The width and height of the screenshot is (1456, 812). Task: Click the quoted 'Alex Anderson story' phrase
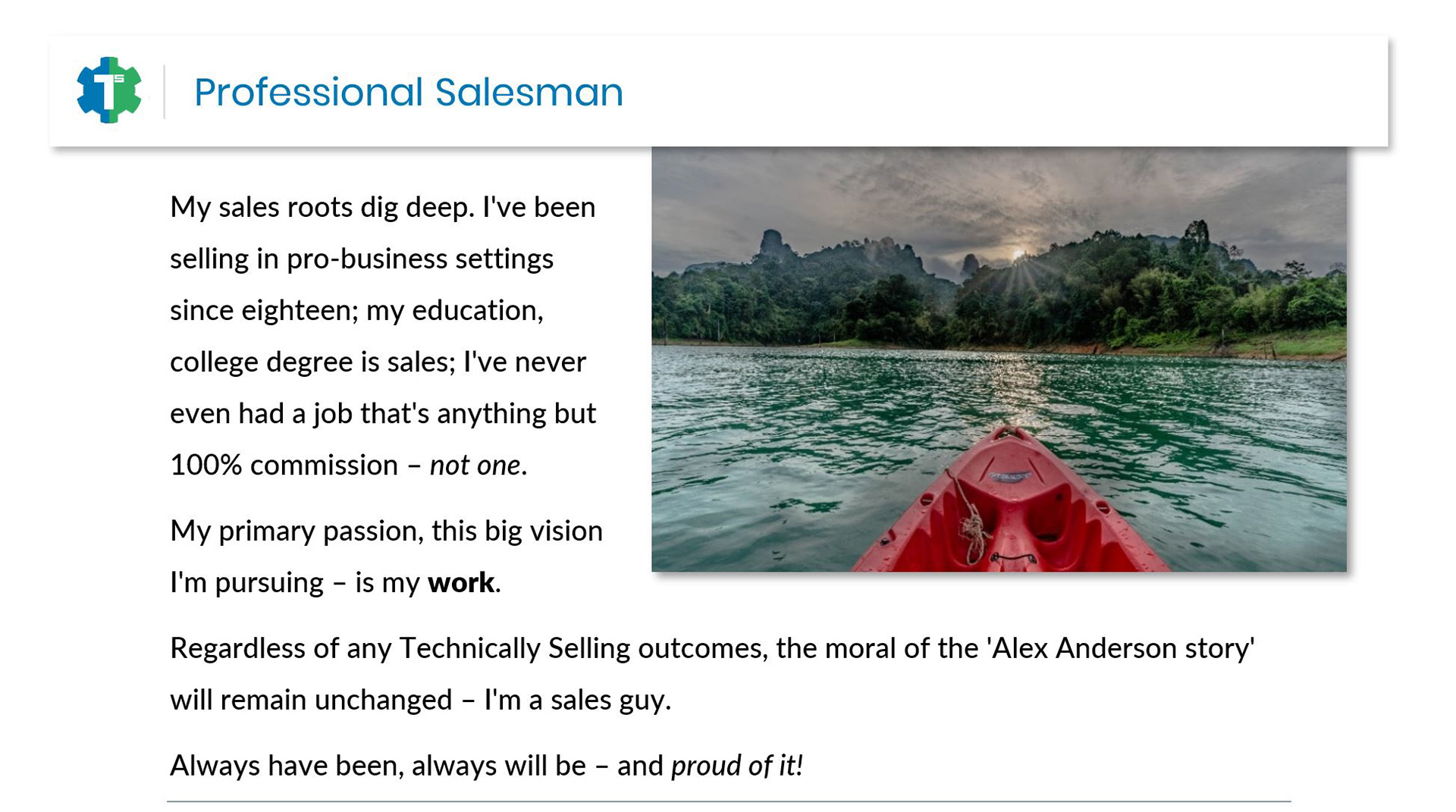tap(1122, 649)
